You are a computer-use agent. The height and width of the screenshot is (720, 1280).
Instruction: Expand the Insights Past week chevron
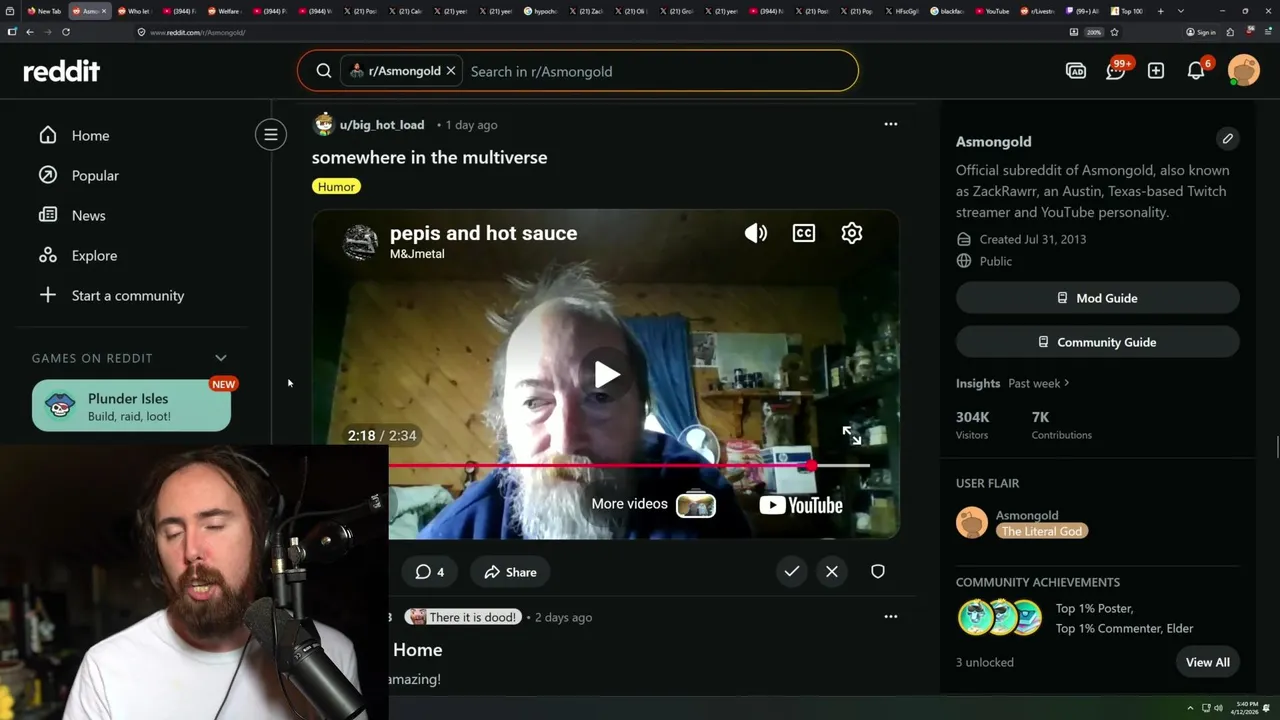1067,383
